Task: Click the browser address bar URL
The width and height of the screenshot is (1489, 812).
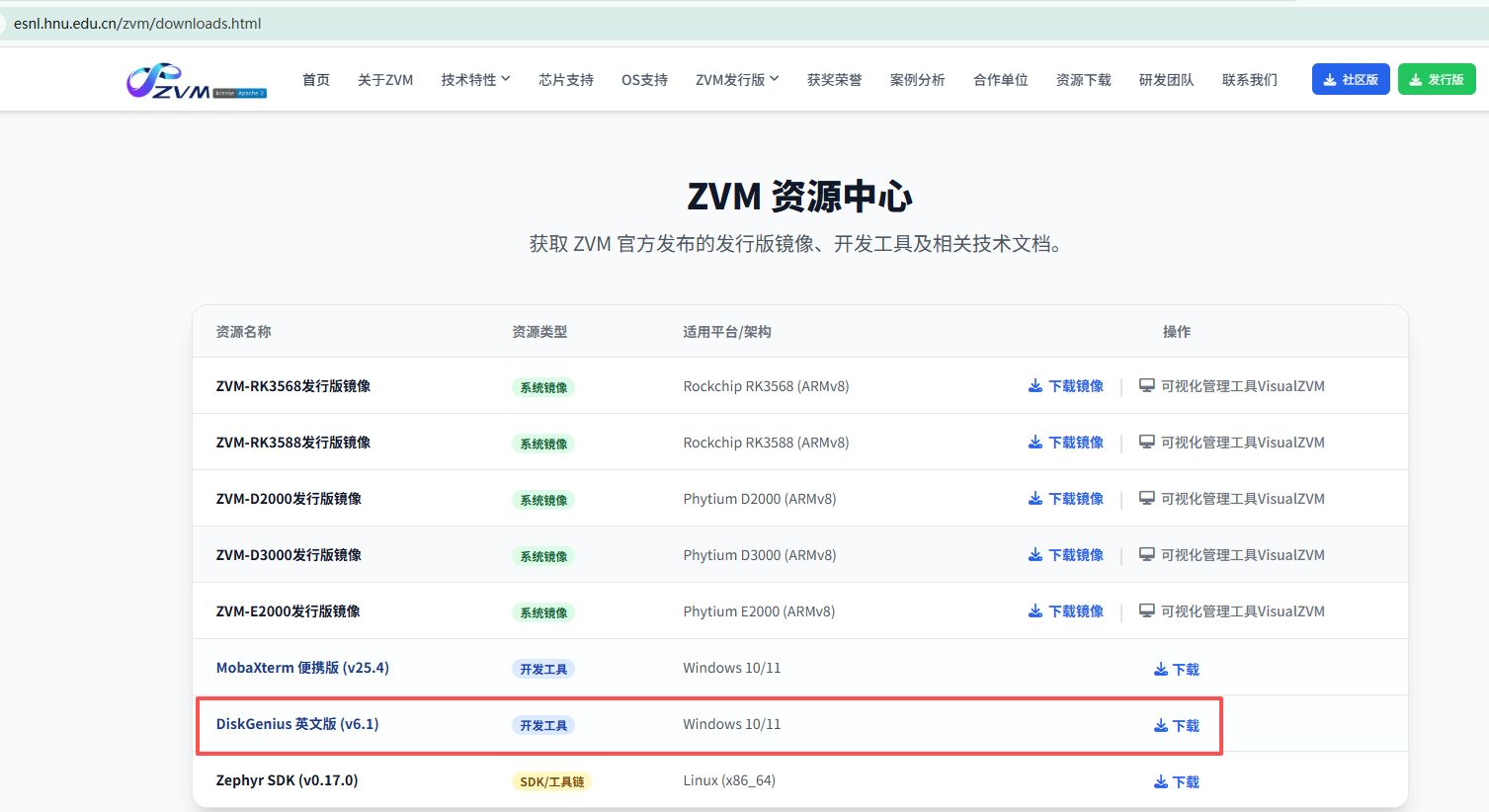Action: pyautogui.click(x=138, y=24)
